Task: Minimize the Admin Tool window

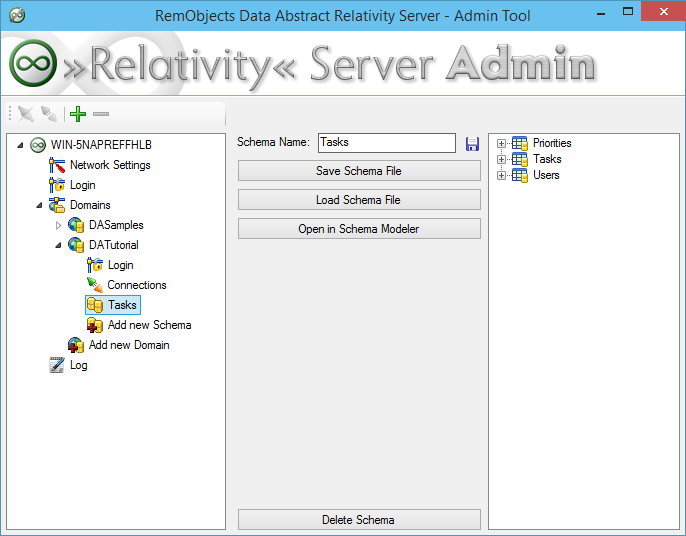Action: (x=601, y=12)
